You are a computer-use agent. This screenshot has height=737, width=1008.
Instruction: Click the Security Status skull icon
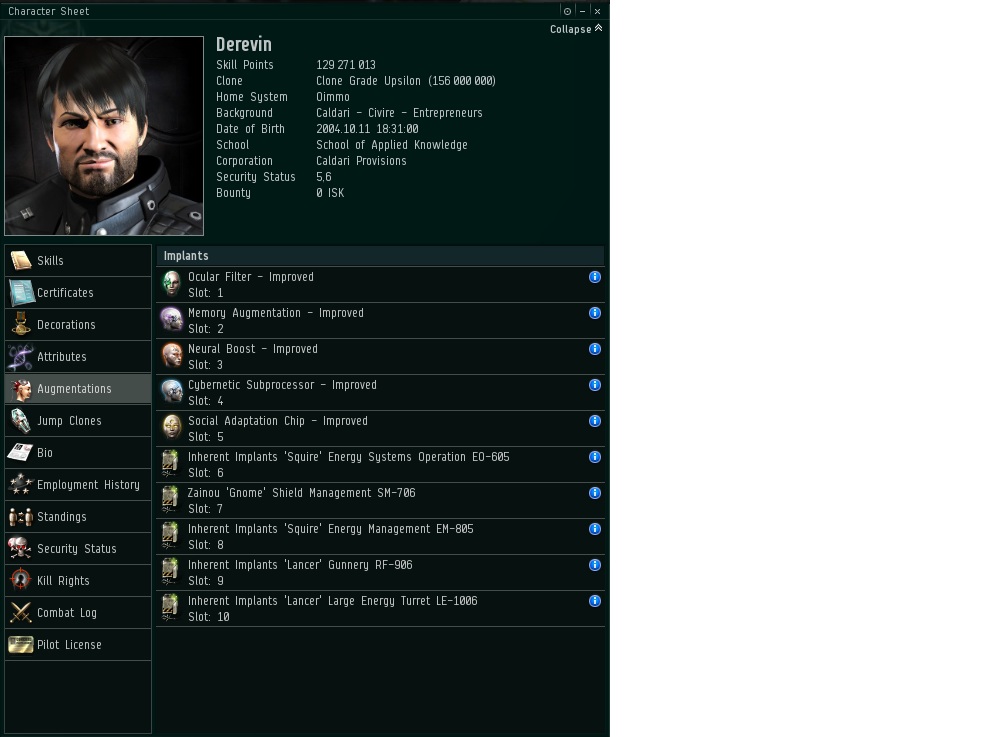coord(20,549)
